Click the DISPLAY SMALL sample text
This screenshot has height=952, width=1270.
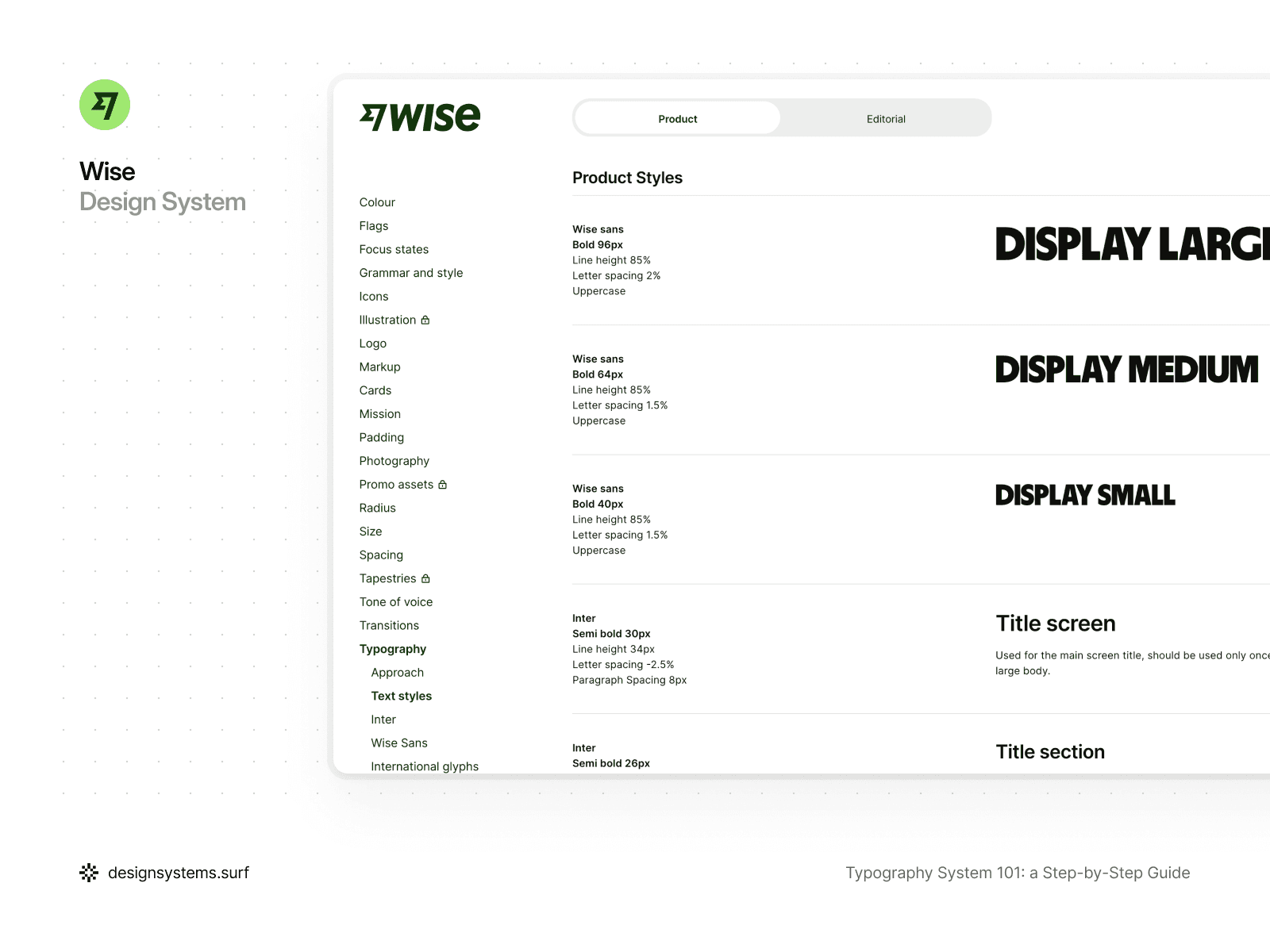(1085, 495)
